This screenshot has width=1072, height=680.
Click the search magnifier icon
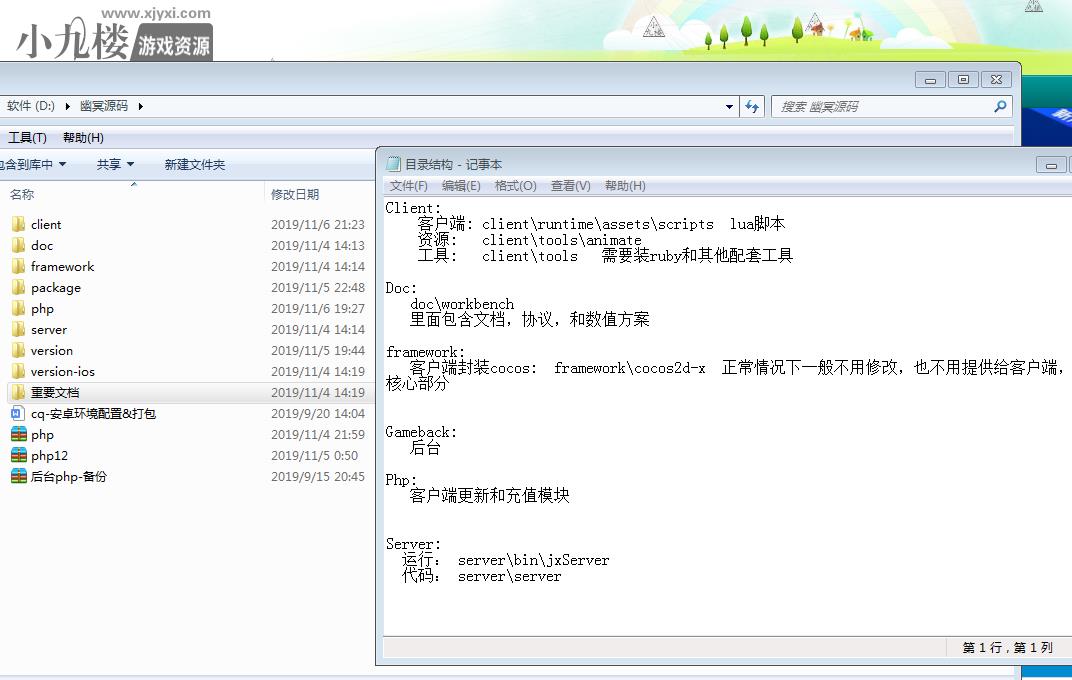999,106
